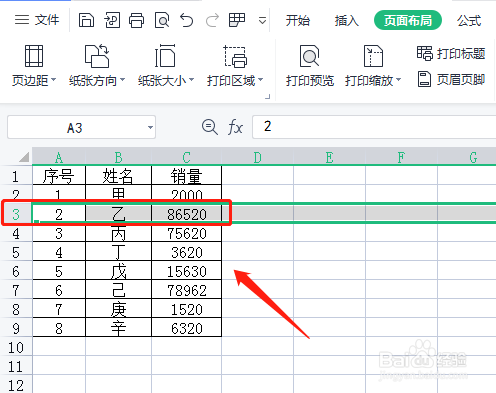Click the cell containing 辛

[119, 328]
